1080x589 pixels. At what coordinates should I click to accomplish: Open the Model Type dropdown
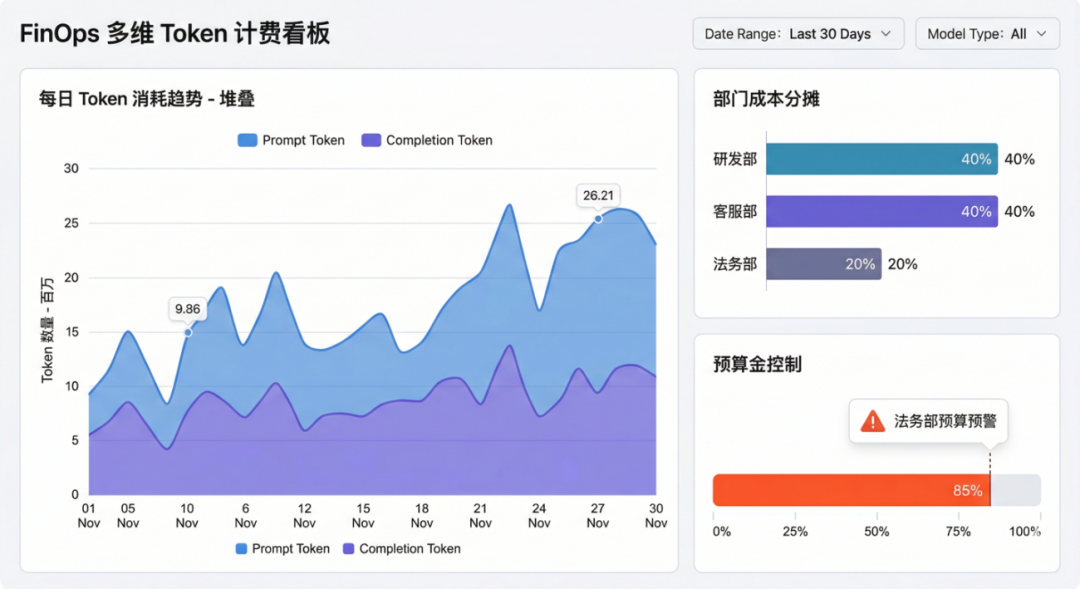pyautogui.click(x=987, y=34)
